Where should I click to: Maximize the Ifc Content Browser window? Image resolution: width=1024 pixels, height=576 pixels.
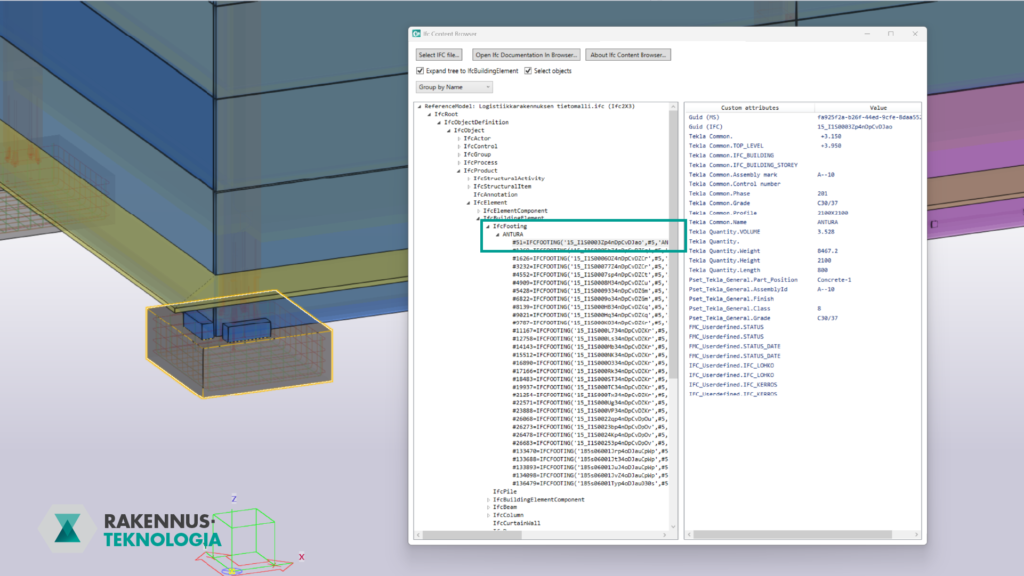tap(890, 33)
